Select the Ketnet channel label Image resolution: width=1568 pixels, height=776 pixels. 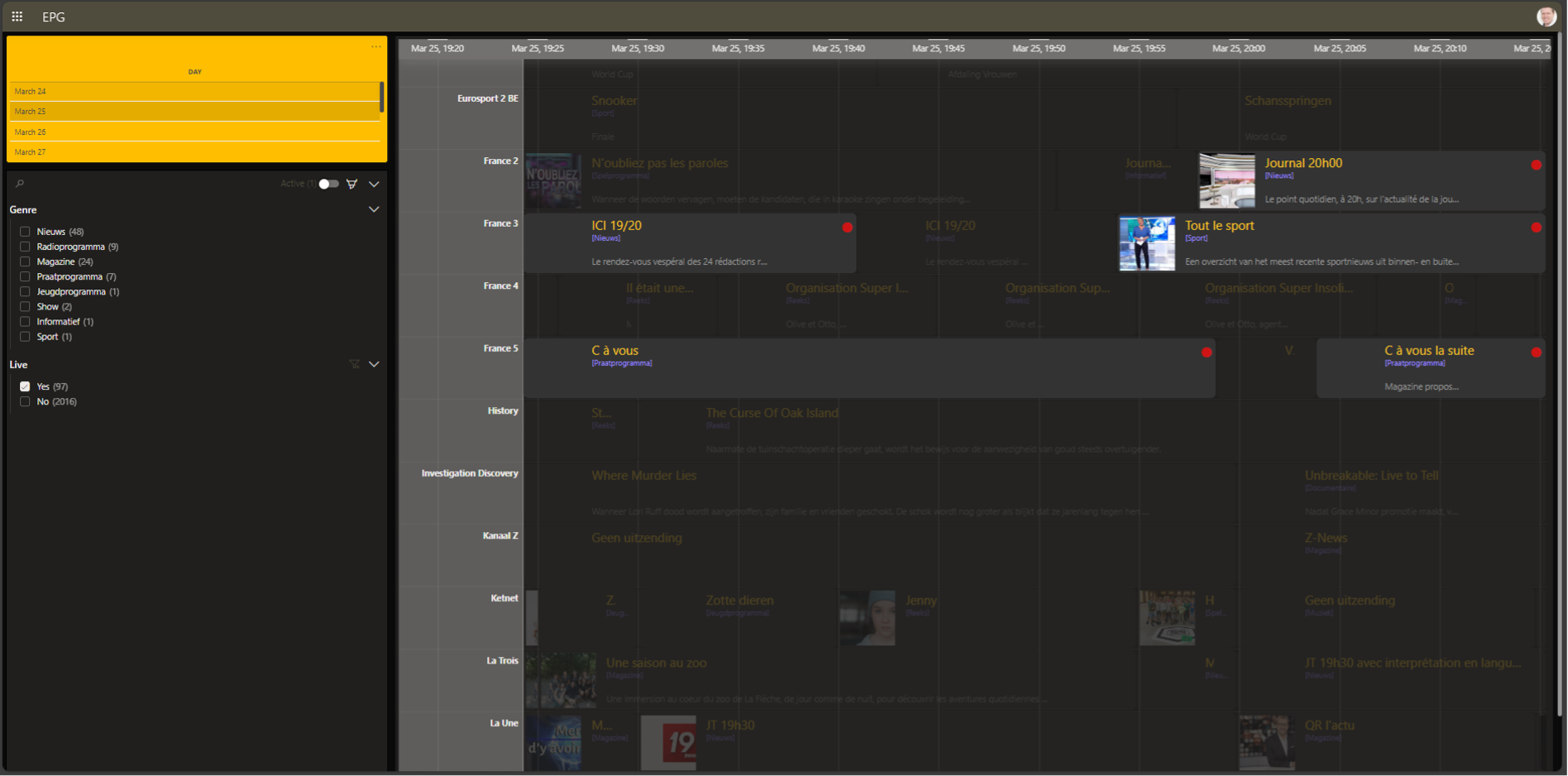[x=504, y=598]
